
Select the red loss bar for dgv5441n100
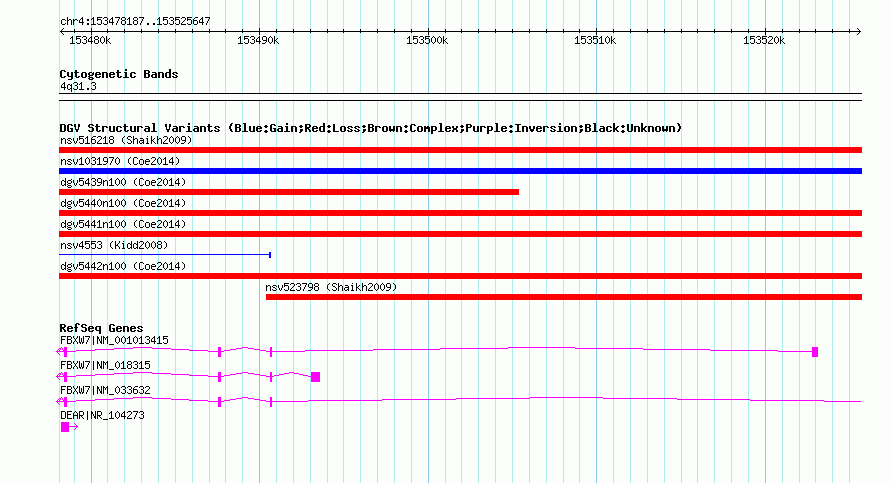click(x=460, y=234)
